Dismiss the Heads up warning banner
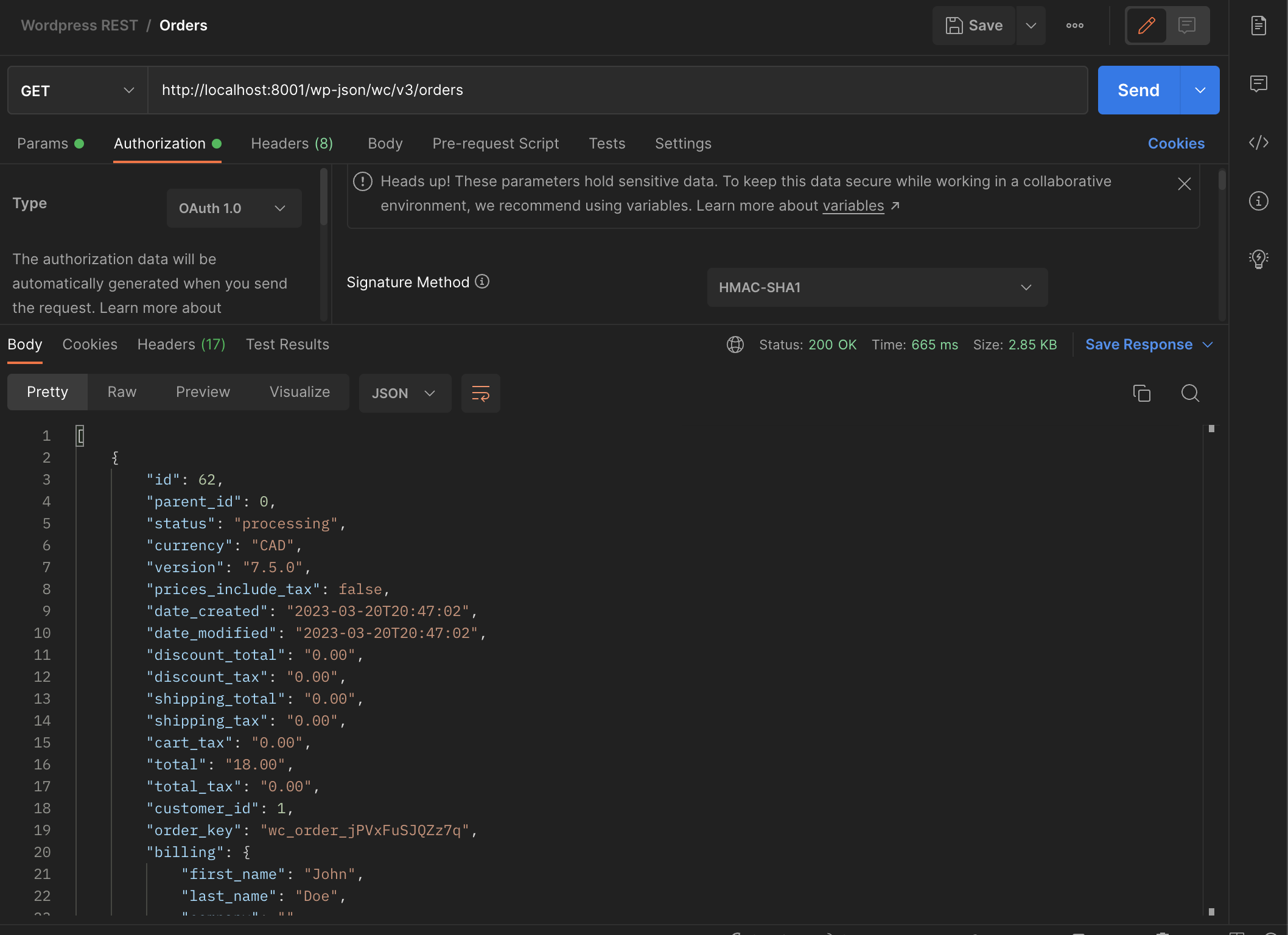 [1184, 184]
